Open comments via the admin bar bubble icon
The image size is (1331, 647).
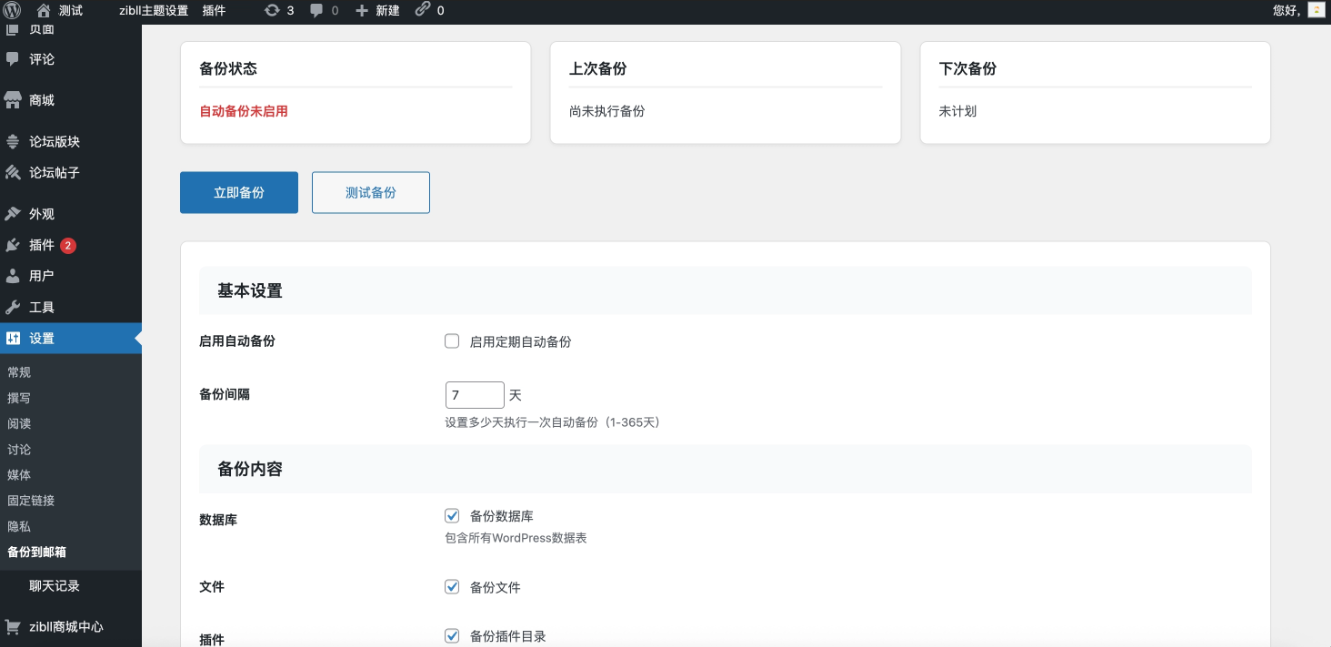coord(315,11)
